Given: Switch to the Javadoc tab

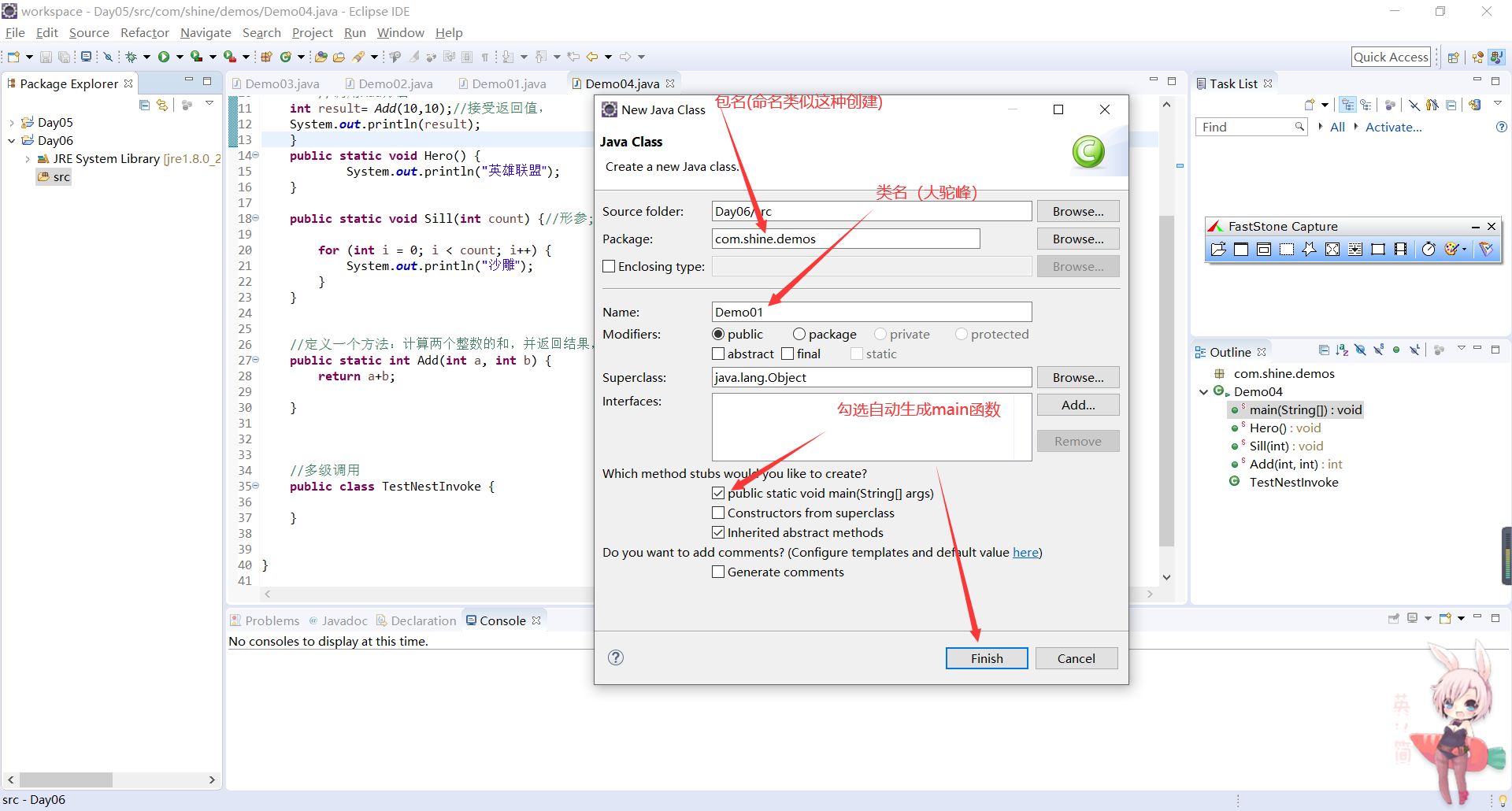Looking at the screenshot, I should coord(338,620).
